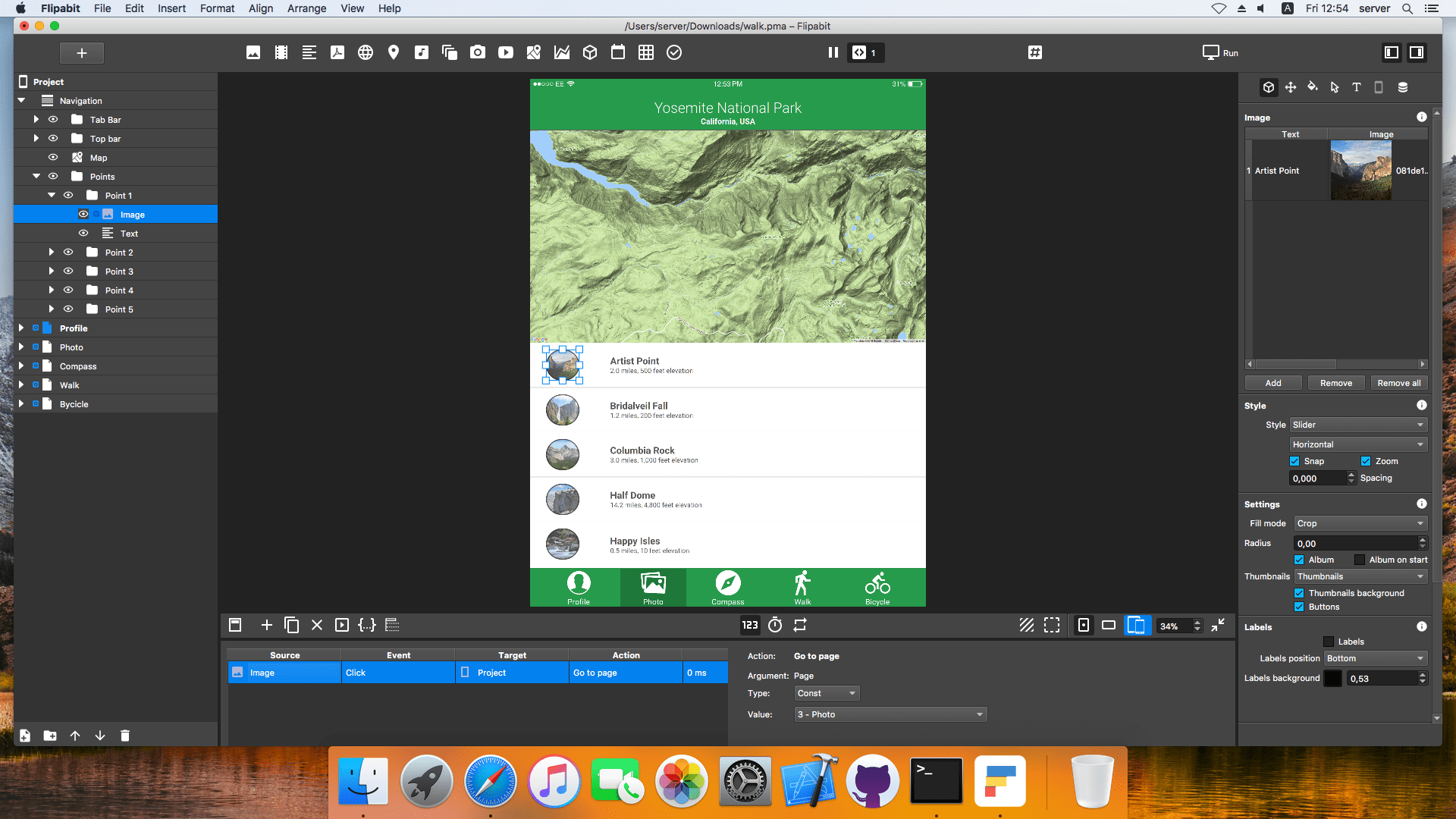The width and height of the screenshot is (1456, 819).
Task: Delete item with trash icon in project panel
Action: point(125,736)
